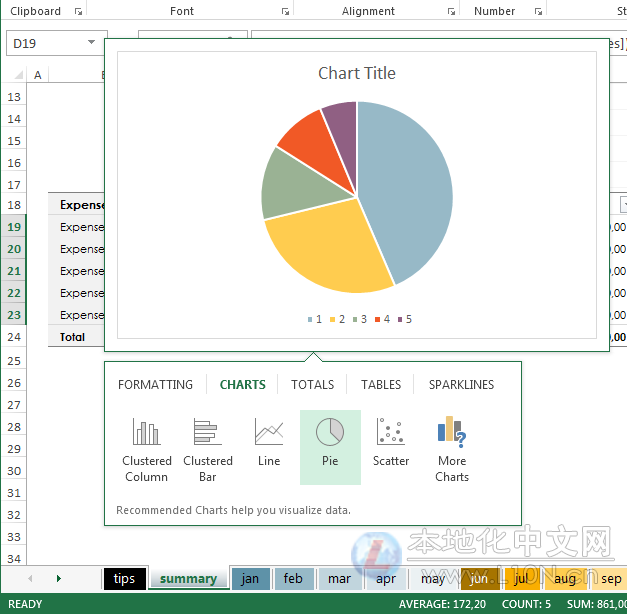Open the TABLES quick analysis tab

(x=381, y=385)
